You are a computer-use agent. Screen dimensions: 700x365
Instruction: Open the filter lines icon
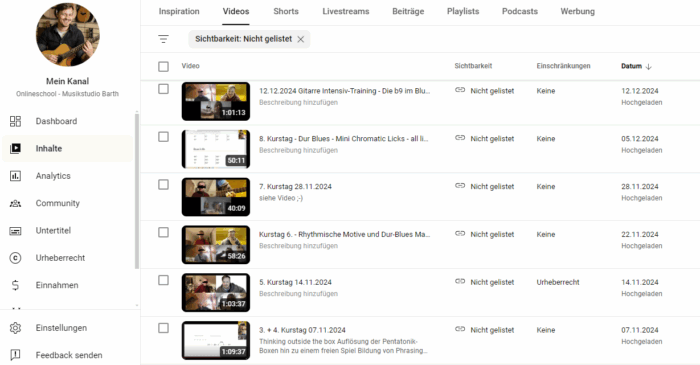(x=163, y=39)
